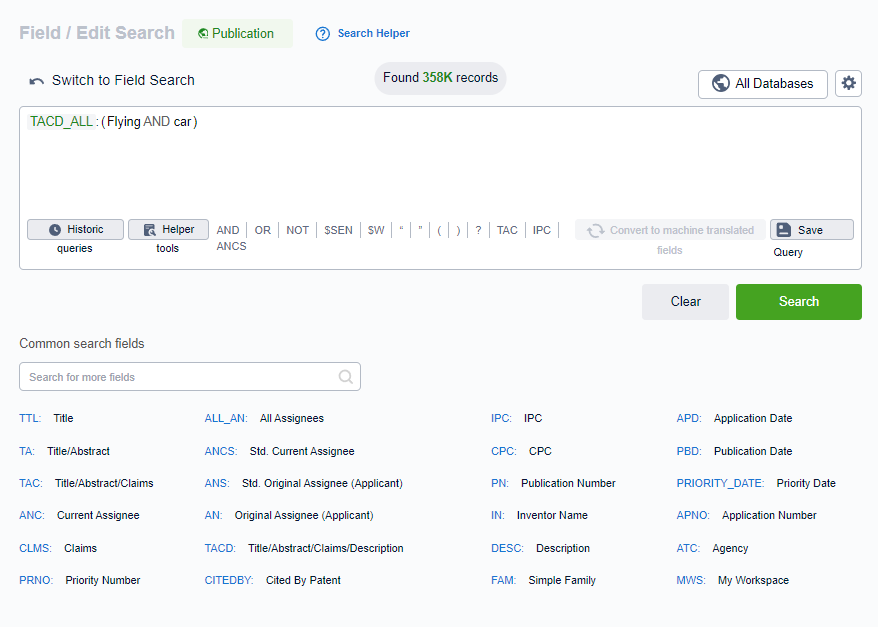This screenshot has width=878, height=627.
Task: Insert the $SEN proximity operator
Action: (x=338, y=230)
